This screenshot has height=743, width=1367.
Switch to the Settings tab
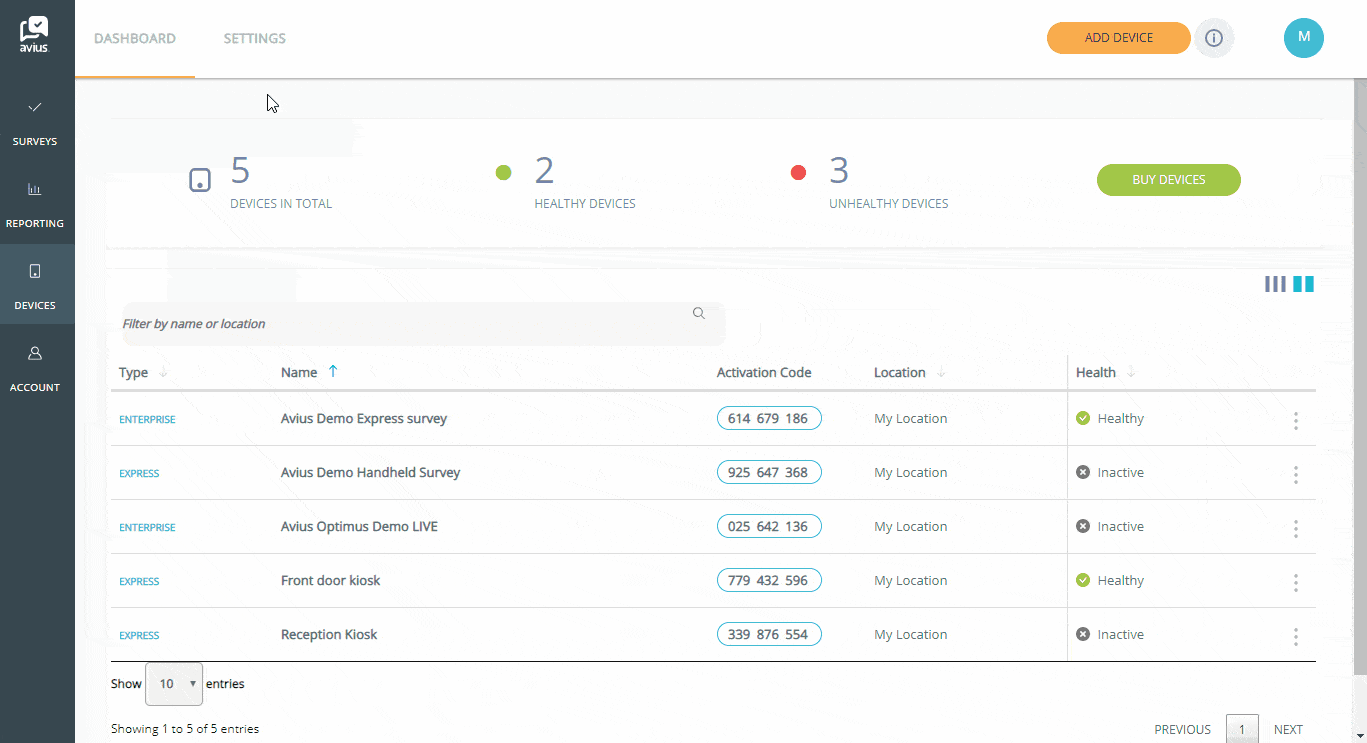pyautogui.click(x=254, y=39)
